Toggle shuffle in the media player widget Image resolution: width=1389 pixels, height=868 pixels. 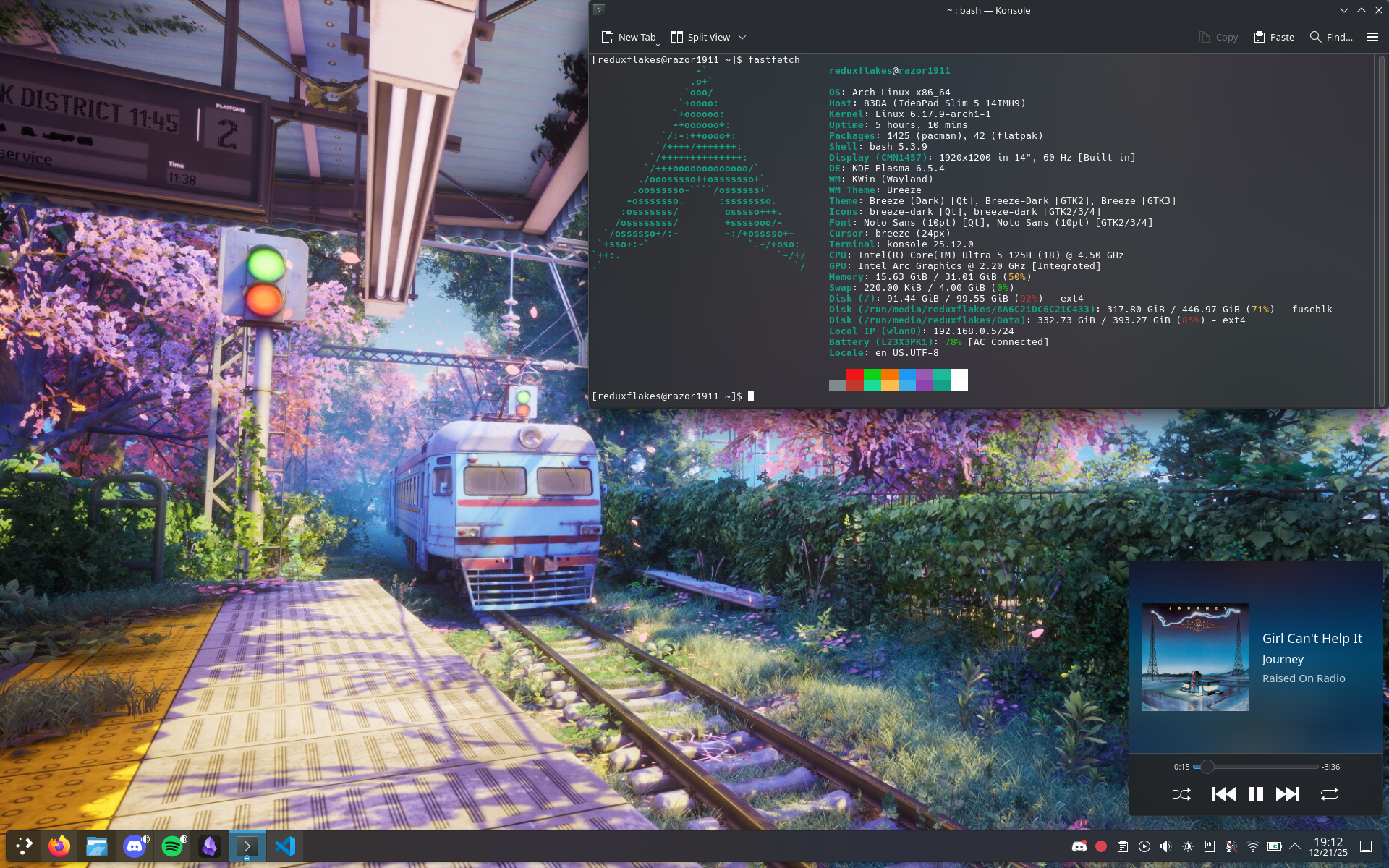click(1183, 793)
